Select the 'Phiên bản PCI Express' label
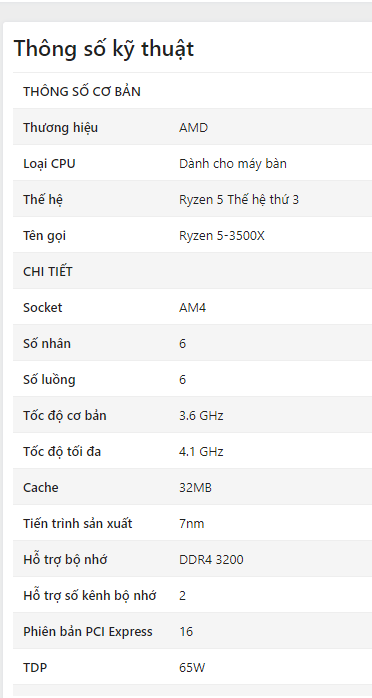The image size is (372, 698). pyautogui.click(x=88, y=632)
